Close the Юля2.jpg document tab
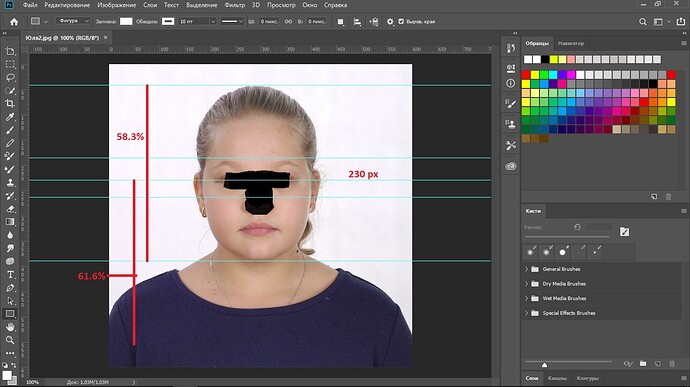This screenshot has width=690, height=387. pos(105,38)
